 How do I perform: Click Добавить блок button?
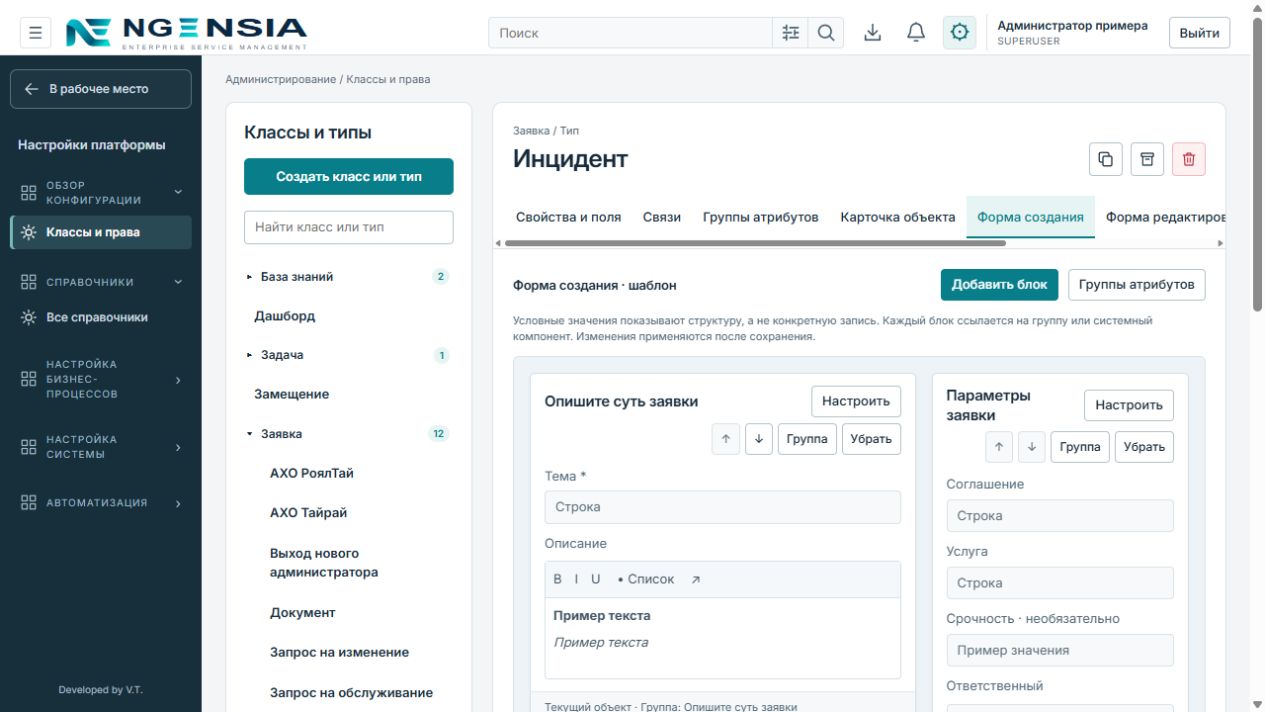[x=999, y=285]
